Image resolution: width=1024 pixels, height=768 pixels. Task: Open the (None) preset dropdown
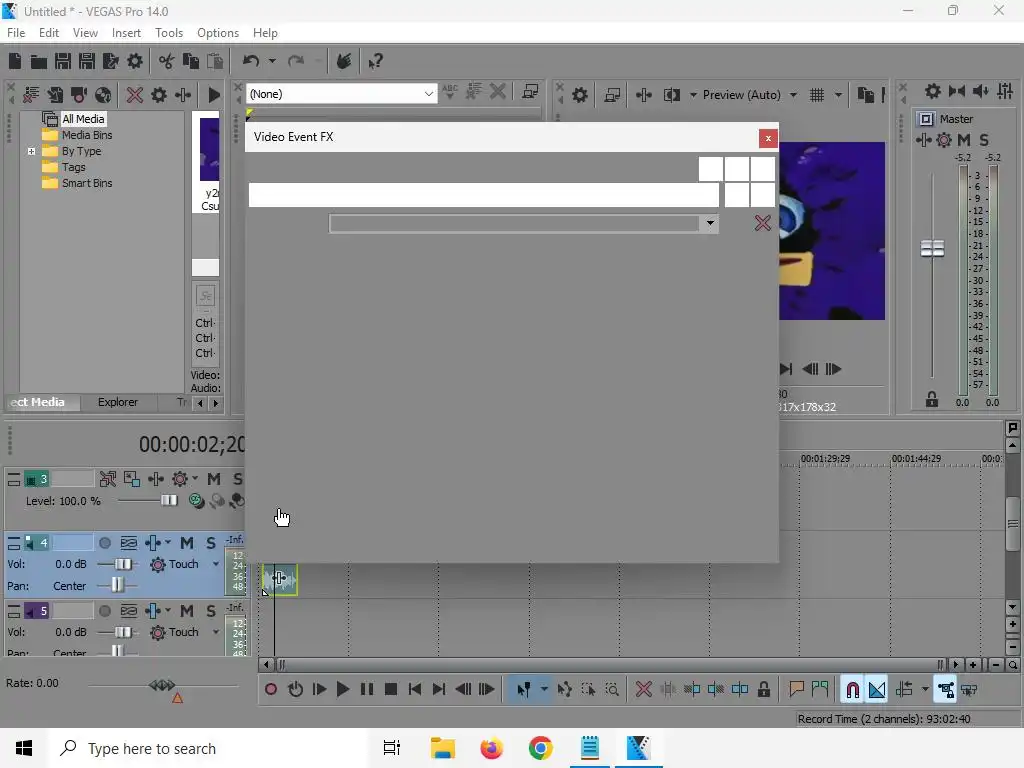point(428,94)
